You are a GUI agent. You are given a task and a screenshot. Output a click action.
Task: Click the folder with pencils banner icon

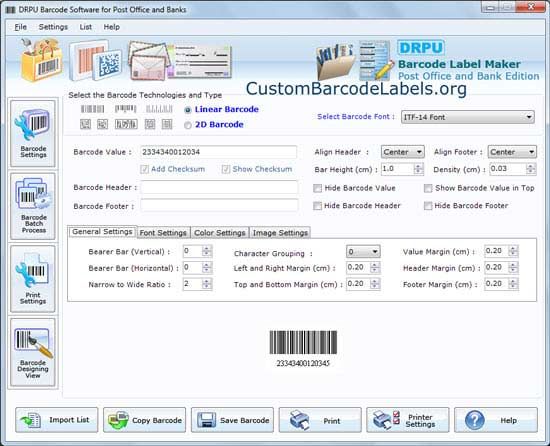tap(336, 61)
